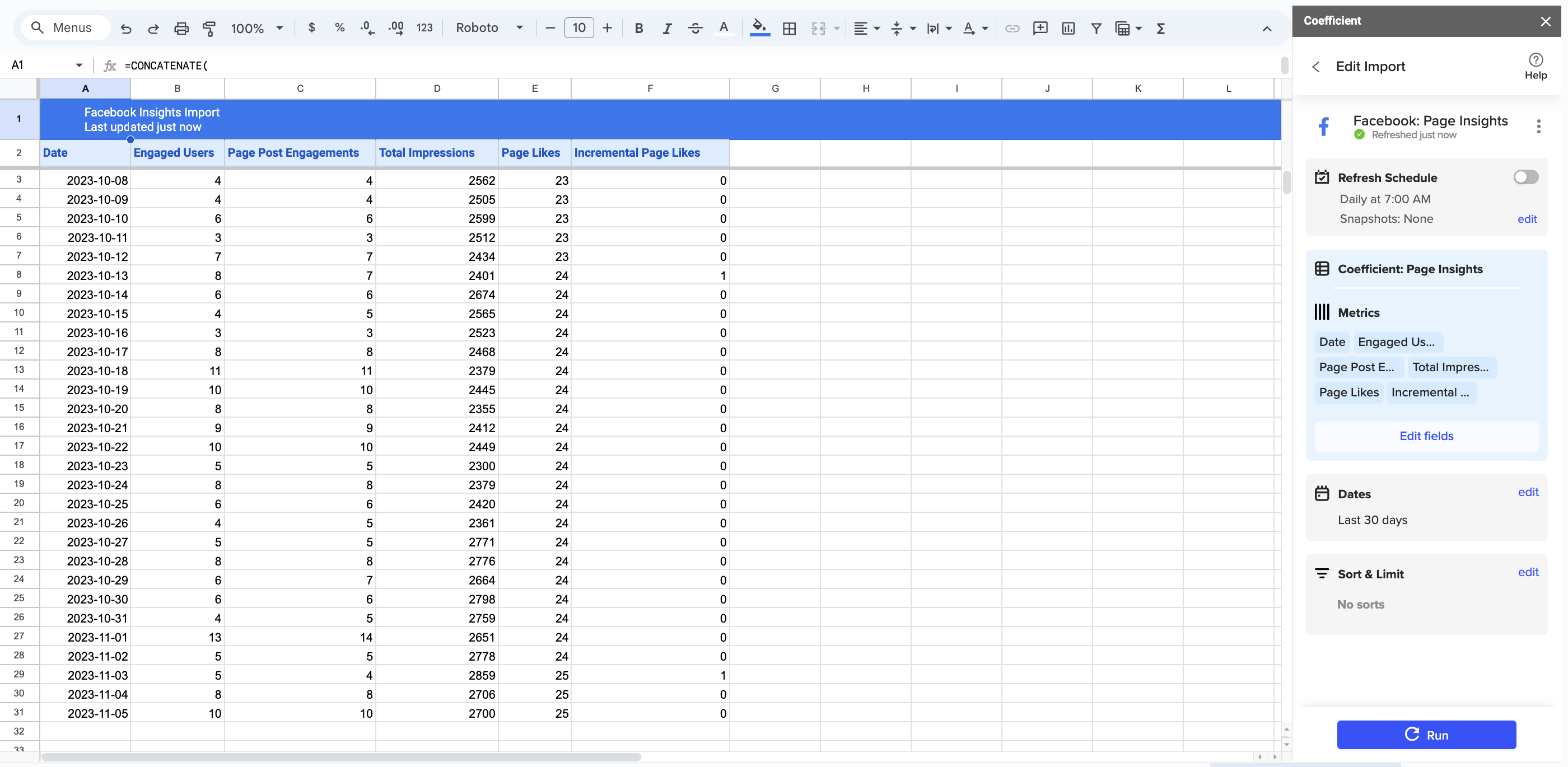Open the Name box A1 dropdown
The width and height of the screenshot is (1568, 767).
[79, 65]
